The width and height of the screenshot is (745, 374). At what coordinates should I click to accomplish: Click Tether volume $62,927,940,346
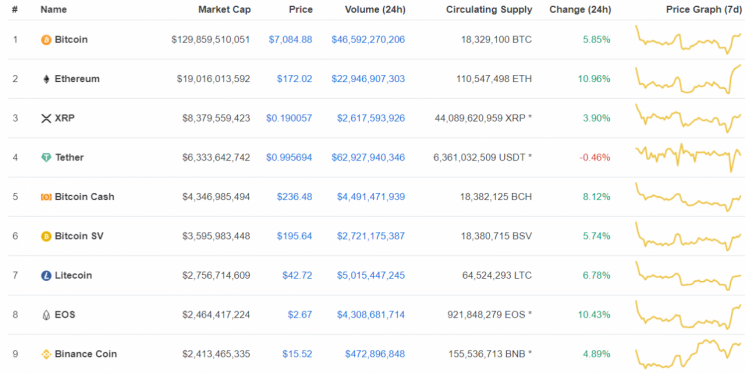click(x=368, y=157)
